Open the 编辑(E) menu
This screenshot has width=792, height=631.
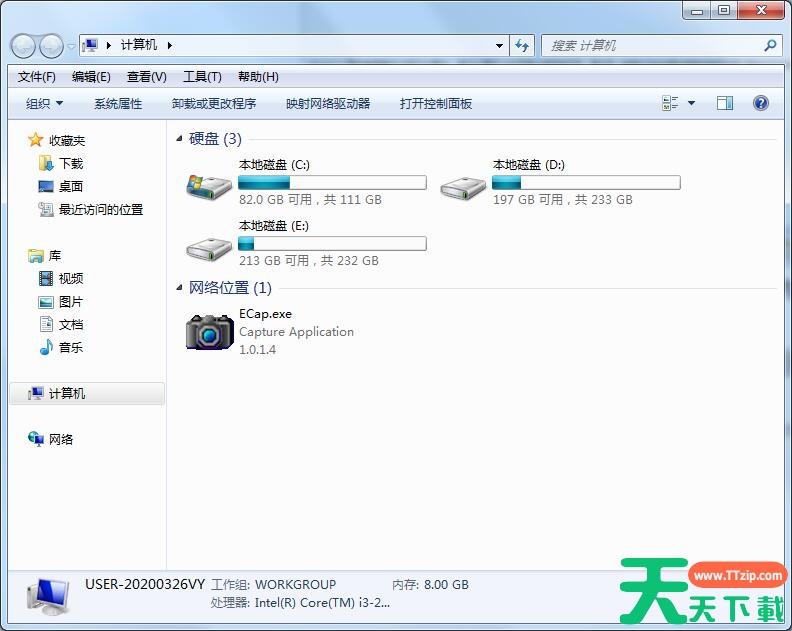tap(91, 77)
